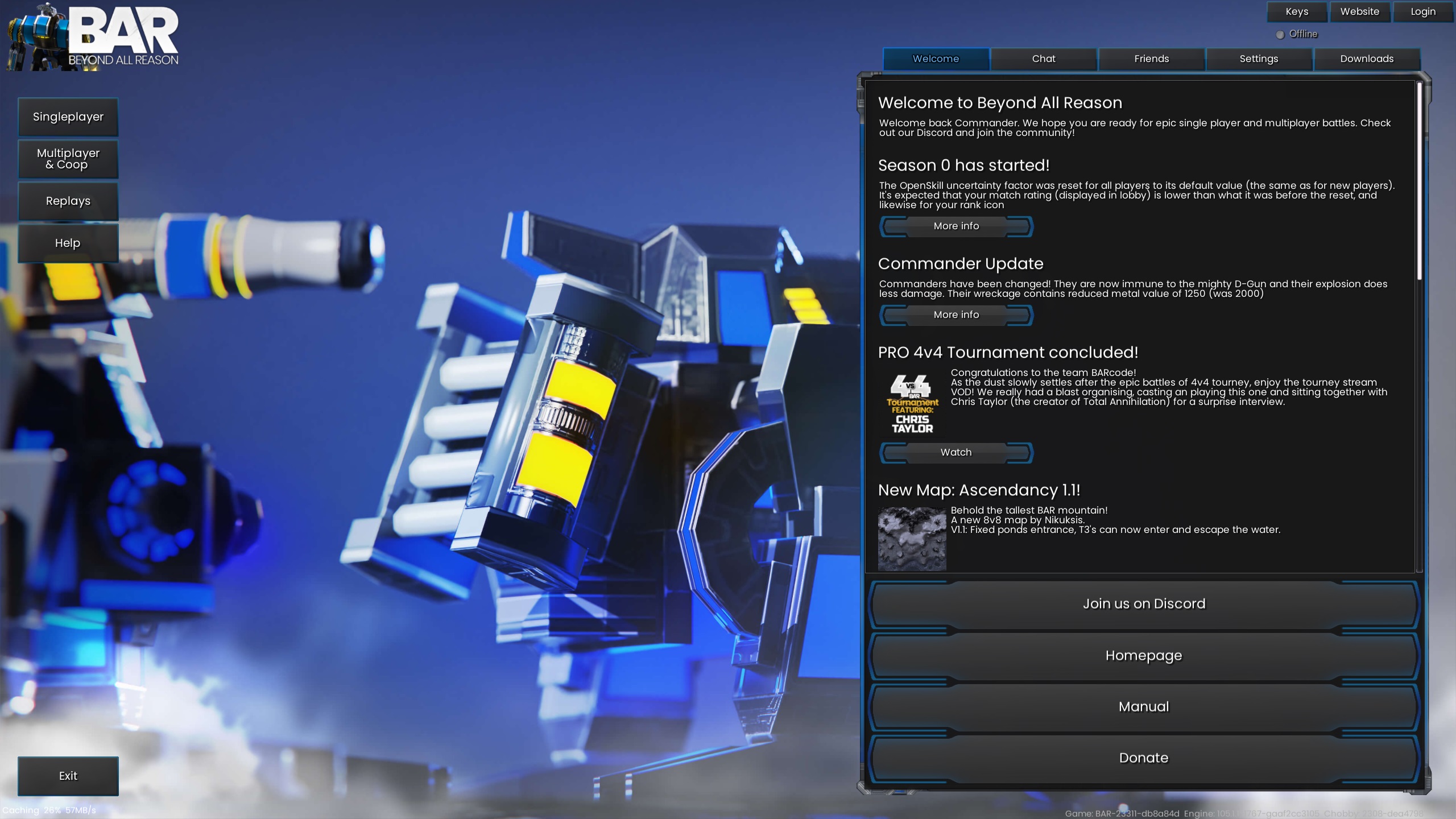Open the Replays section
The width and height of the screenshot is (1456, 819).
click(x=68, y=201)
